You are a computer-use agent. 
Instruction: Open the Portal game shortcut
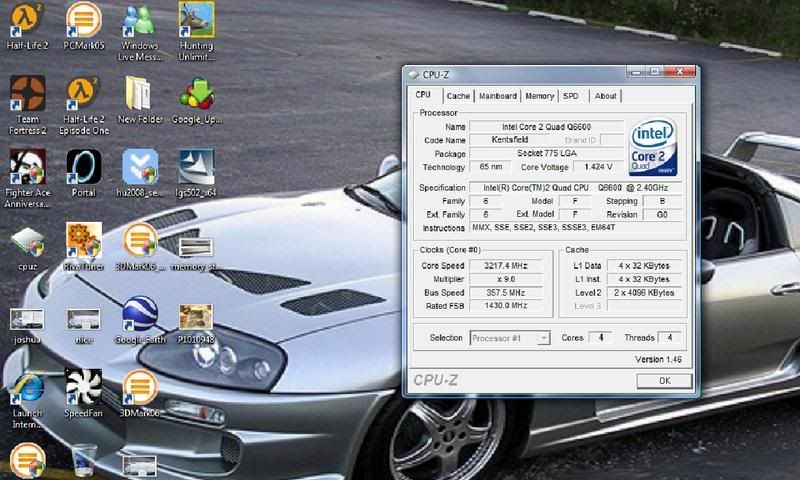(x=84, y=172)
